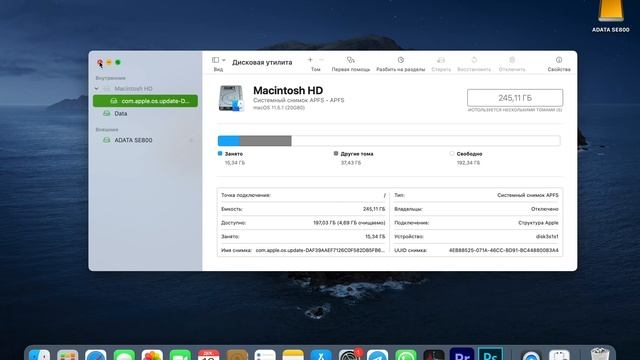Click the macOS 11.5.1 version text
Image resolution: width=640 pixels, height=360 pixels.
tap(279, 108)
